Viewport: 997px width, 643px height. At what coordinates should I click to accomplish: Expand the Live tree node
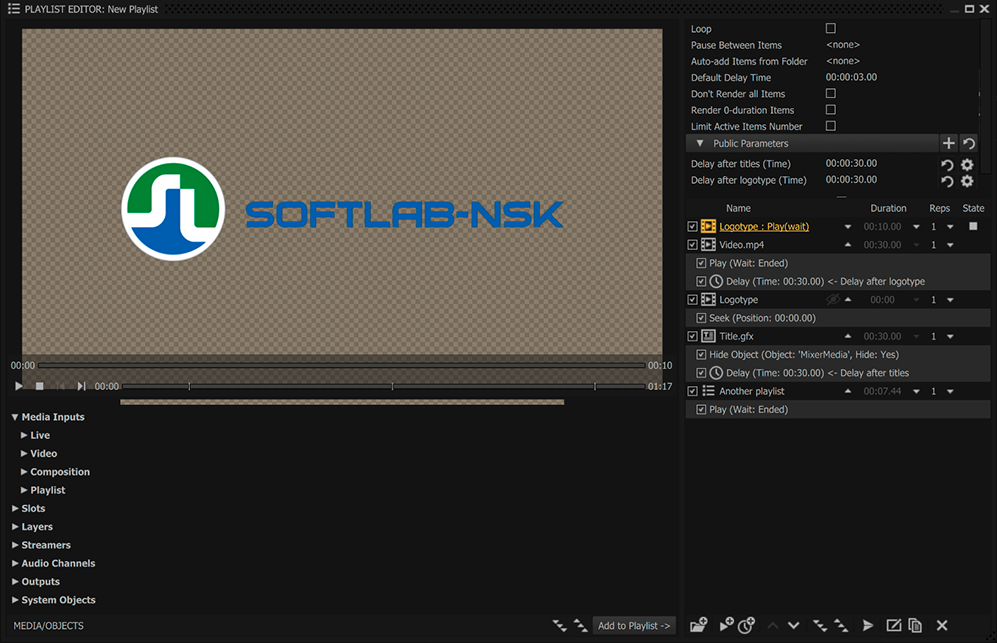[24, 435]
